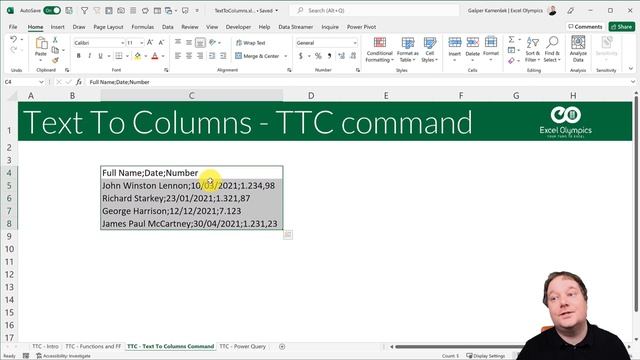Click the Copy icon

pos(55,50)
